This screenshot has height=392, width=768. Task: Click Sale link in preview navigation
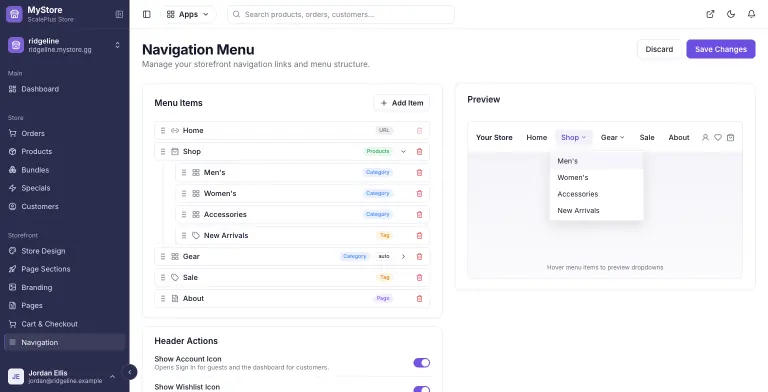(x=647, y=138)
